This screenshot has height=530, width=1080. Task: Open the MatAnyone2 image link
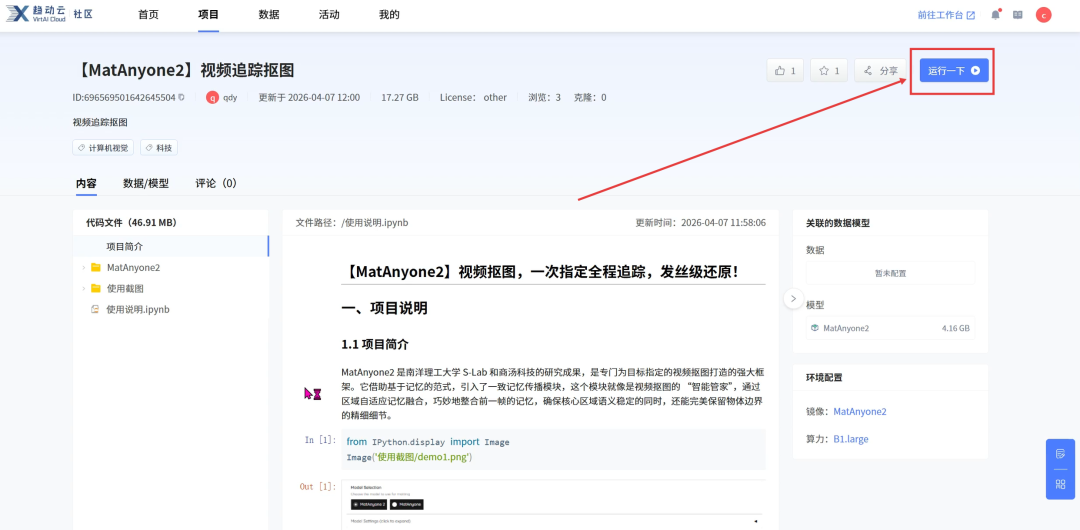(860, 411)
